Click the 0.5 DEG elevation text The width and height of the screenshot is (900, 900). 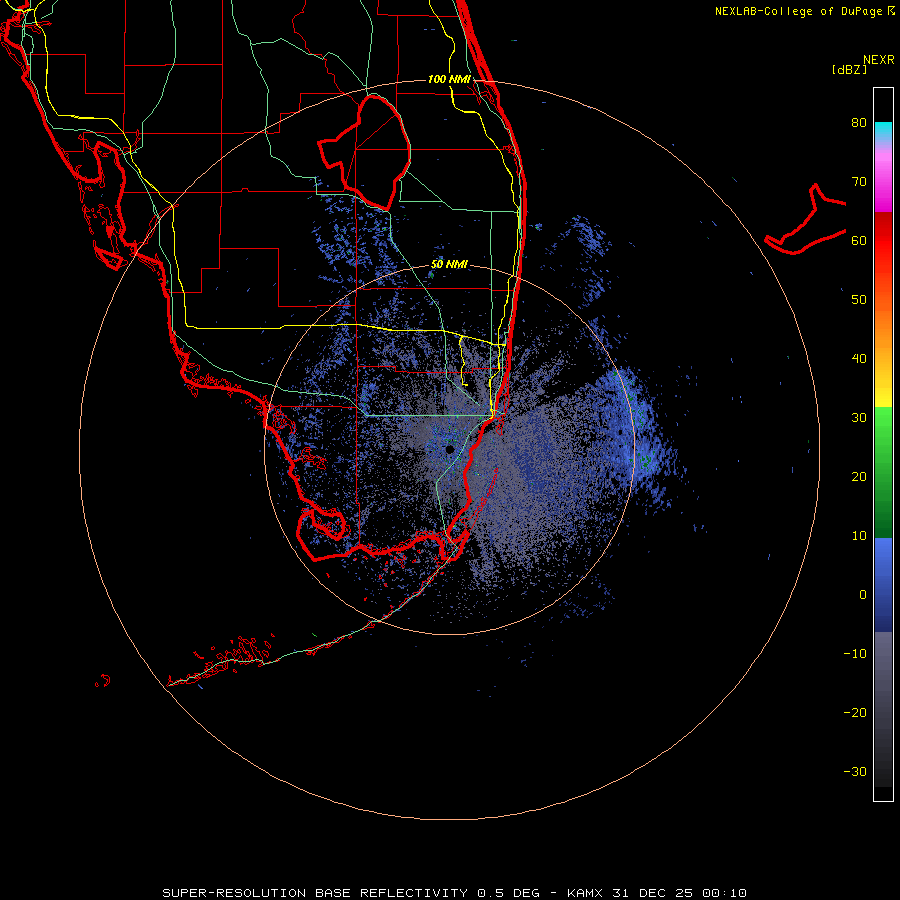509,893
